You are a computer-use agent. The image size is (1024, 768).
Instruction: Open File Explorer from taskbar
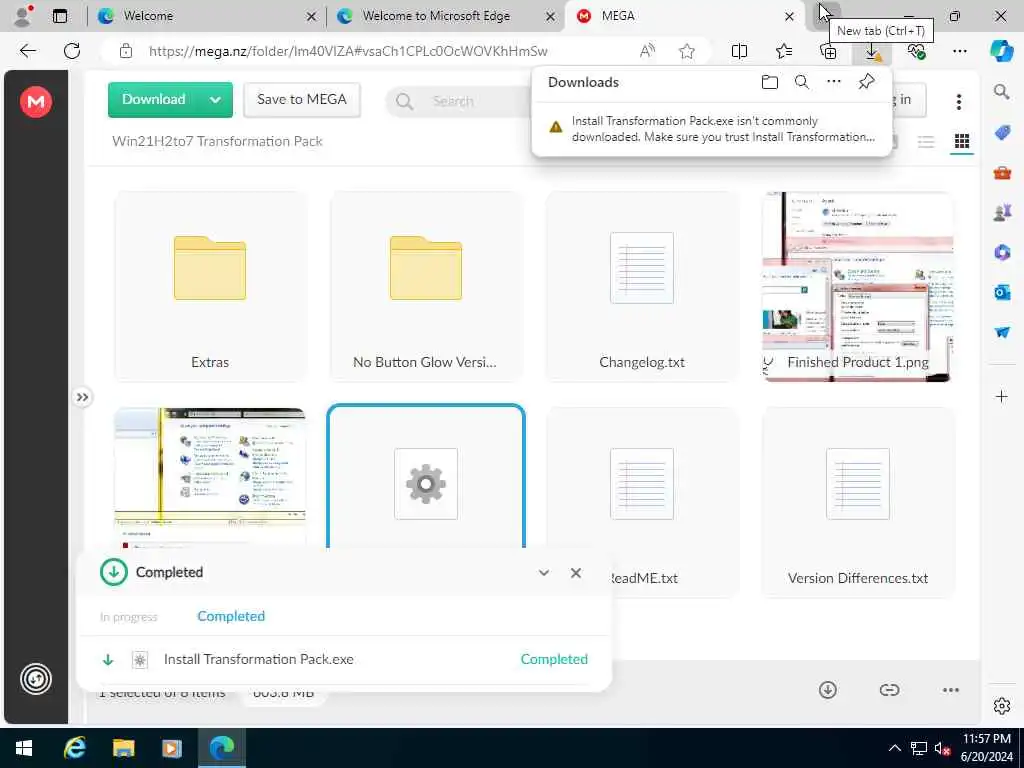click(123, 748)
